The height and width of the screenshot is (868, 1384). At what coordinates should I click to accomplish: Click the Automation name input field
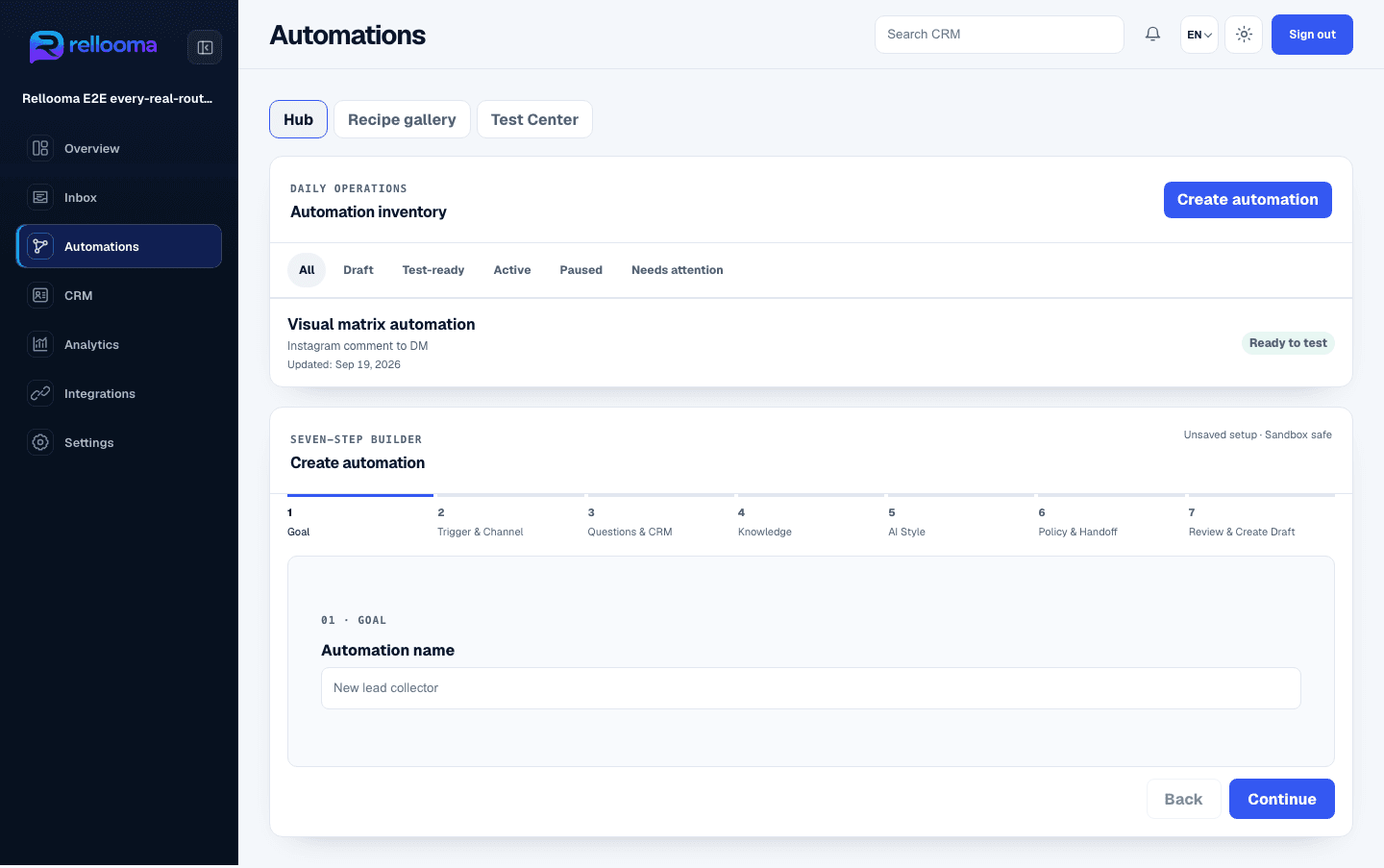pyautogui.click(x=811, y=688)
